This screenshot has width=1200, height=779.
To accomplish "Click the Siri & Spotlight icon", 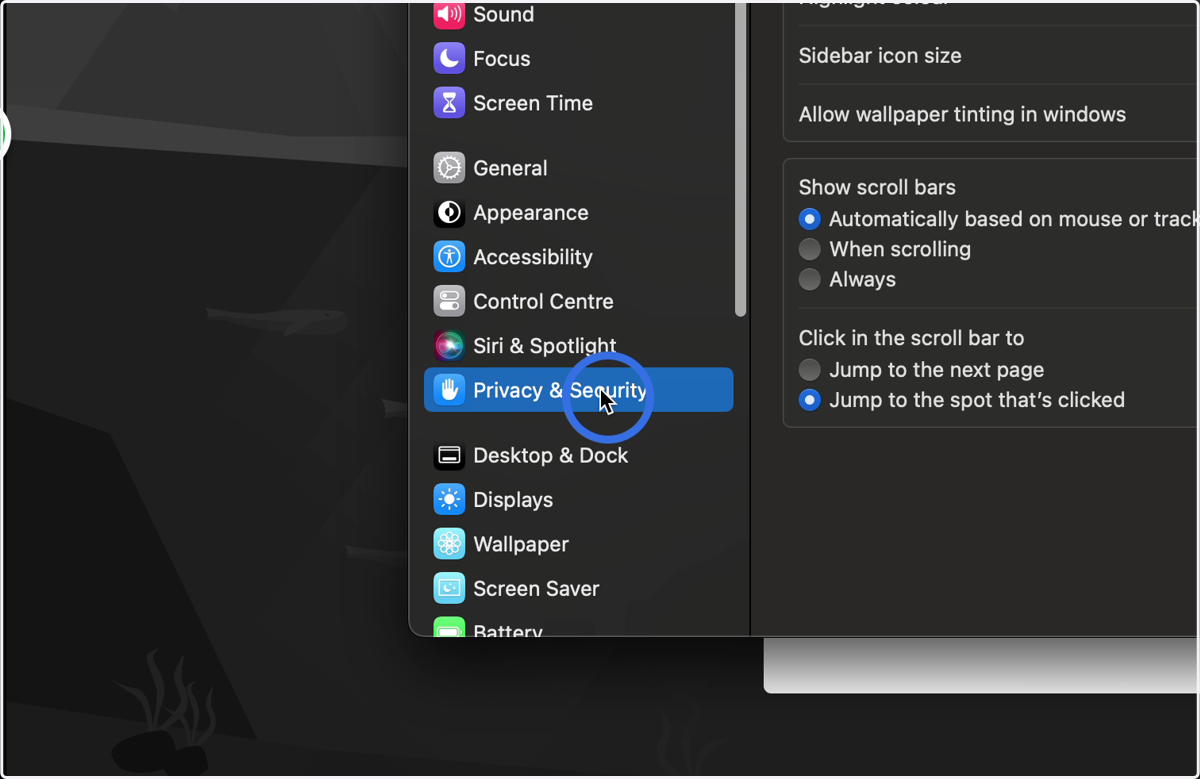I will coord(449,346).
